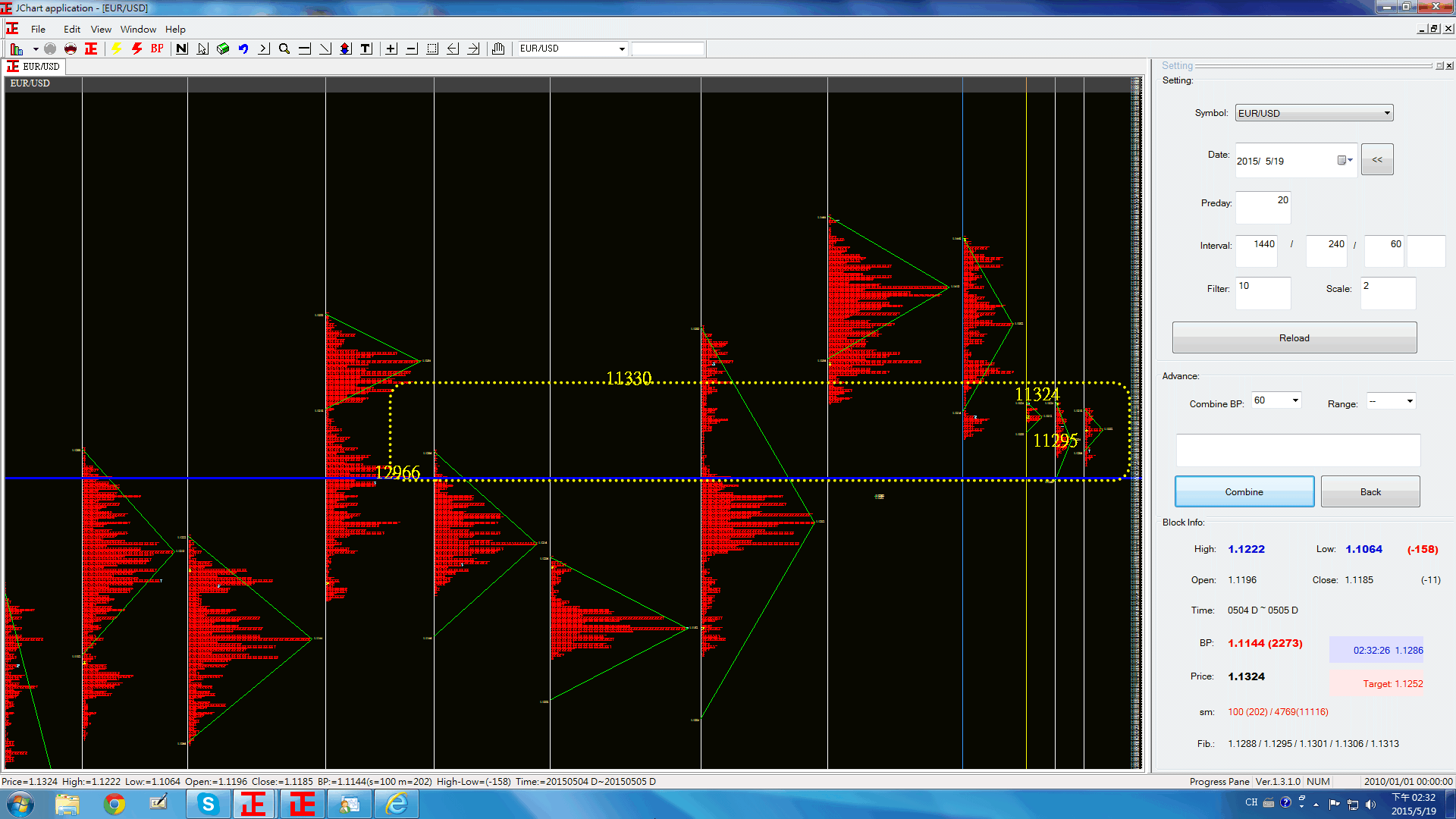Click the red-blue up/down arrows icon
The image size is (1456, 819).
(x=346, y=49)
